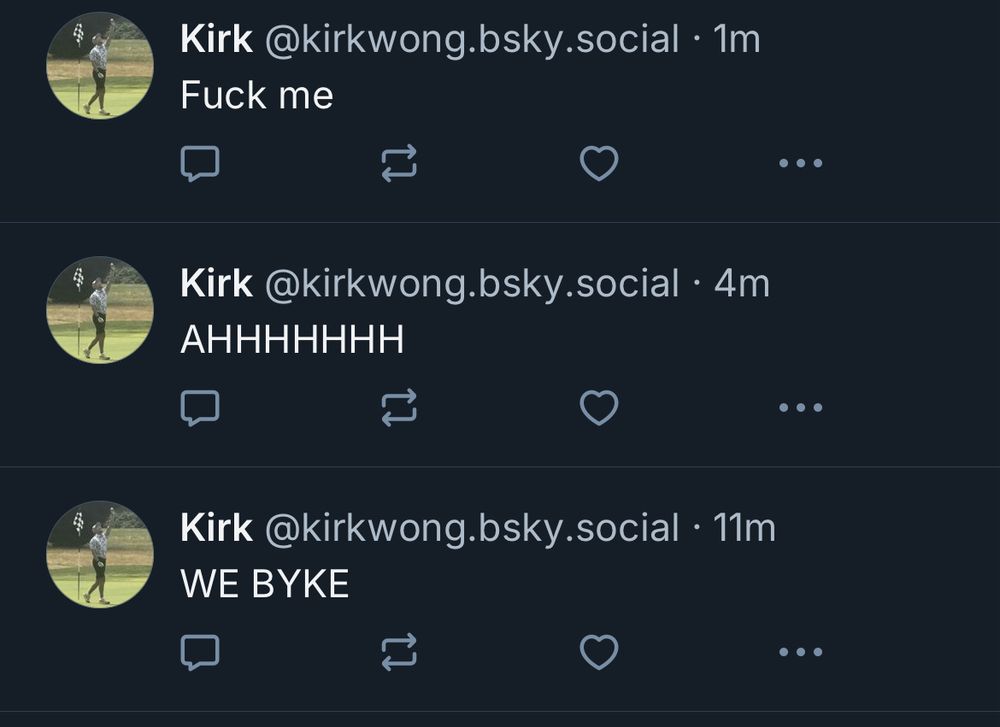Repost the "Fuck me" post
This screenshot has height=727, width=1000.
(399, 163)
